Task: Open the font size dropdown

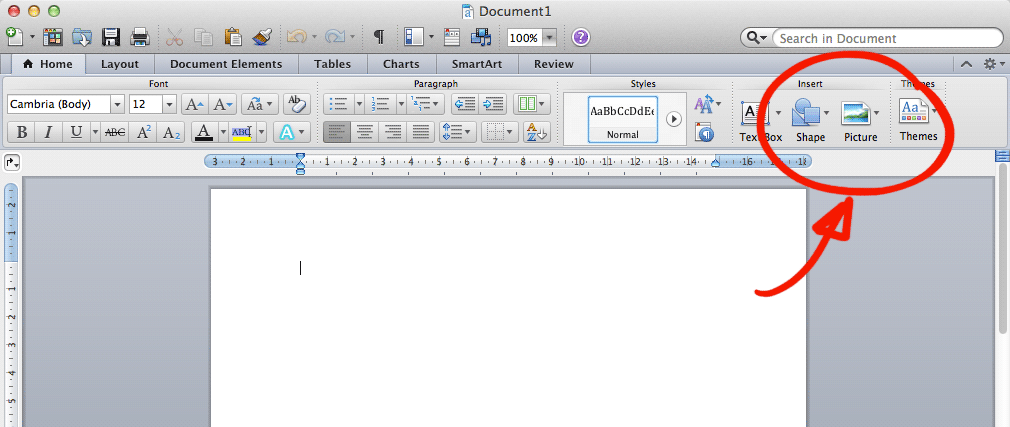Action: (x=169, y=104)
